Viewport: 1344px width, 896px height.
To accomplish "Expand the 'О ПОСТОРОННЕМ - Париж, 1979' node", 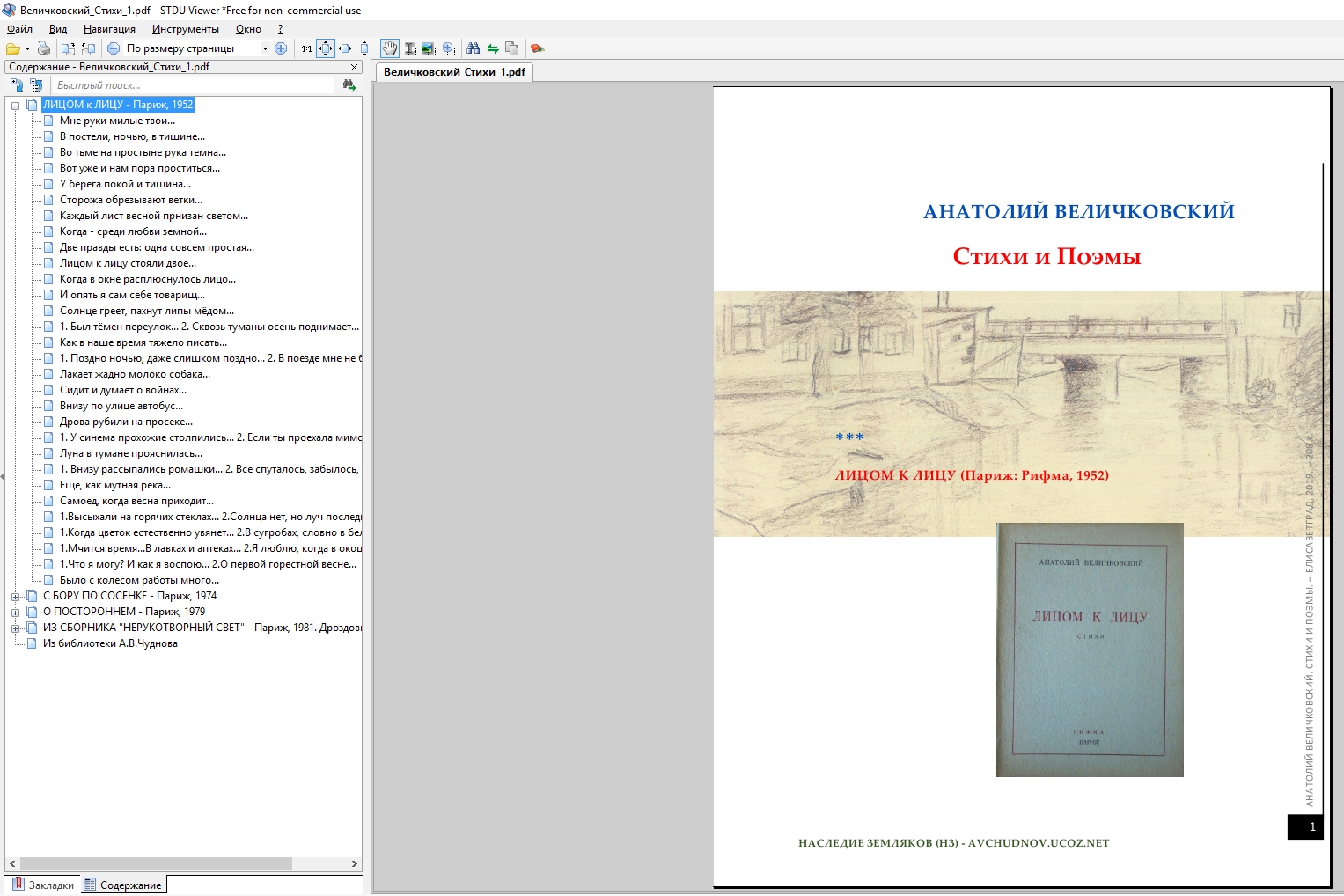I will [16, 612].
